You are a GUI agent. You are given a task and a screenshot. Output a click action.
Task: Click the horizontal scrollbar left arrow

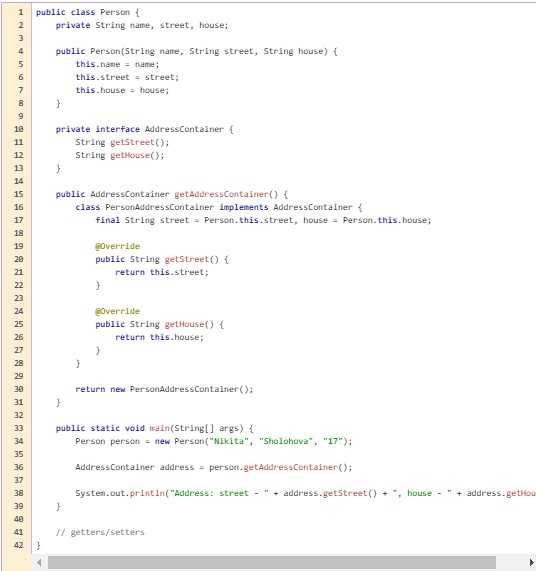click(x=39, y=562)
